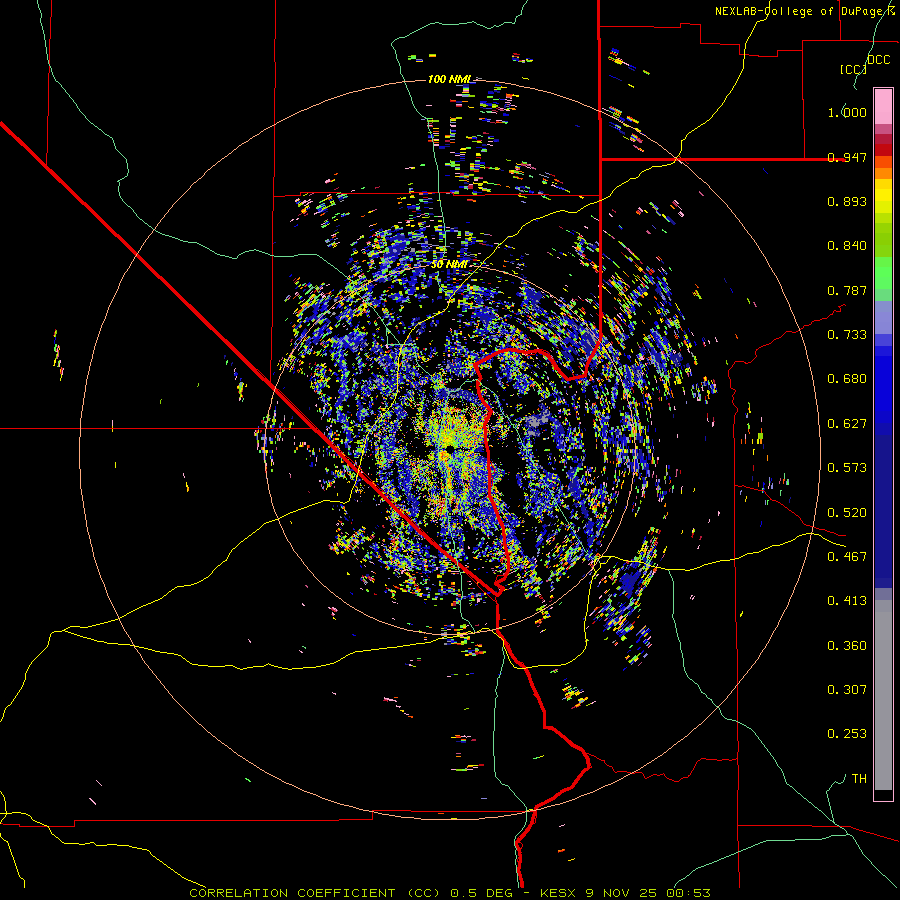The width and height of the screenshot is (900, 900).
Task: Select the 0.893 legend value
Action: click(847, 201)
